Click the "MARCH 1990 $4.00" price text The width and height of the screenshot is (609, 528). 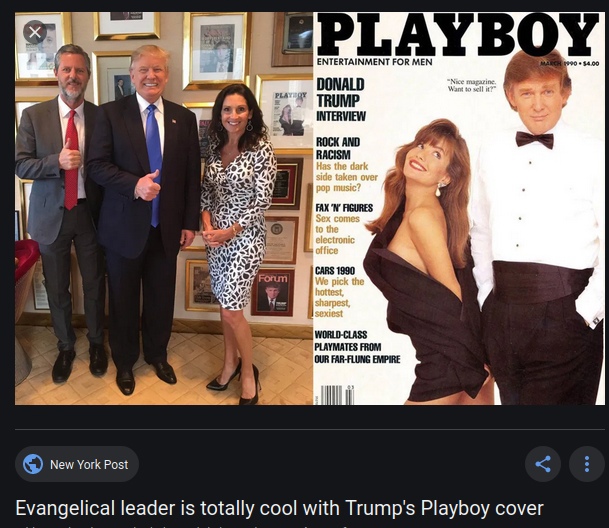[569, 64]
